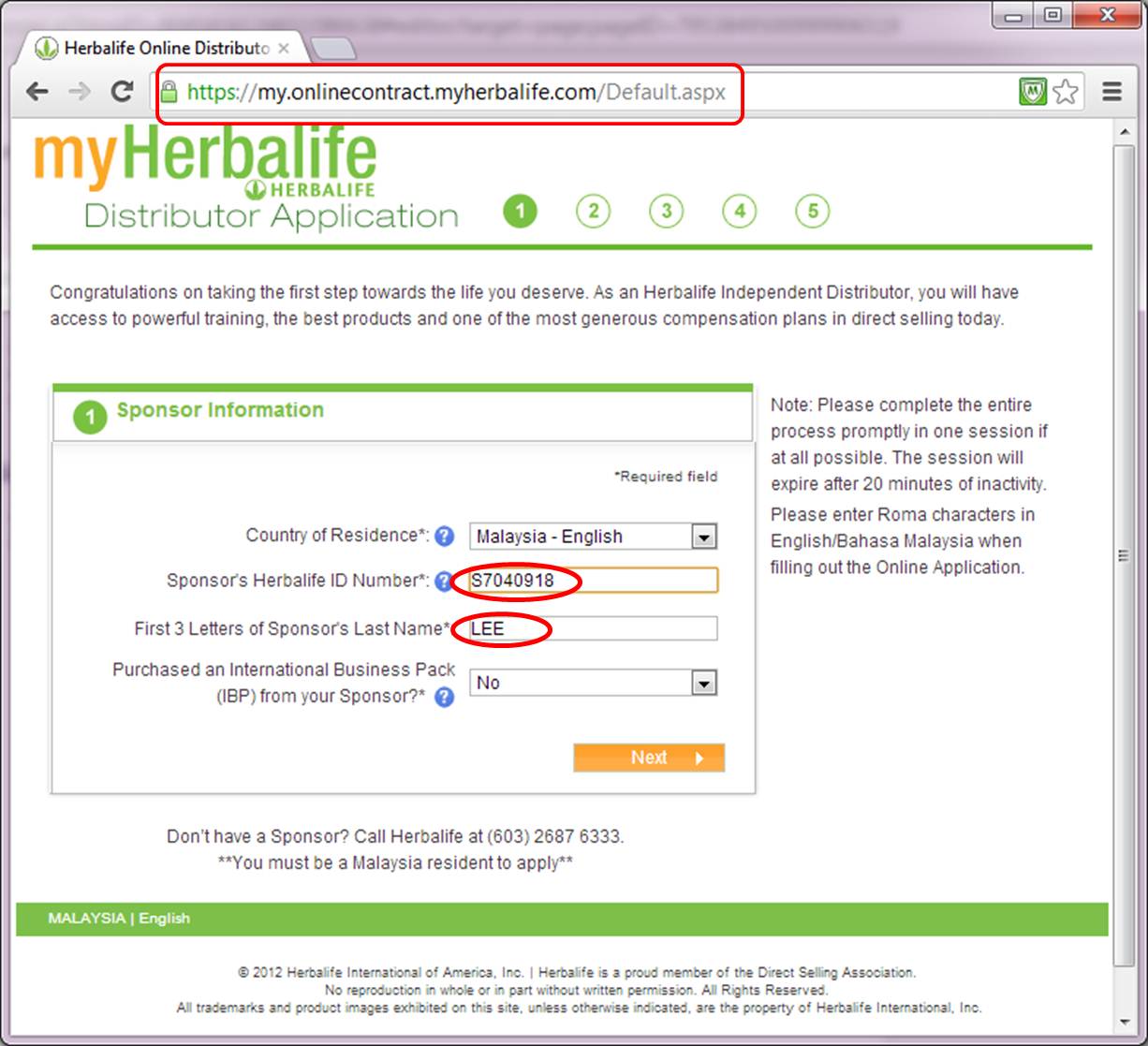Click the "Don't have a Sponsor?" phone text
This screenshot has height=1046, width=1148.
click(395, 836)
